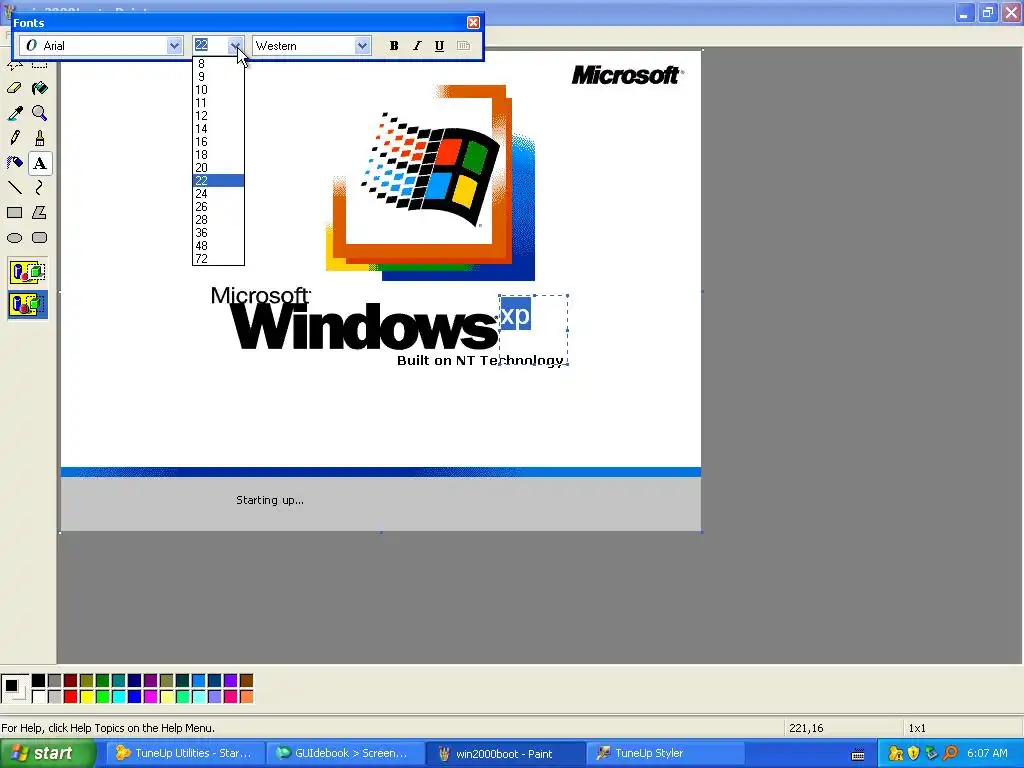Image resolution: width=1024 pixels, height=768 pixels.
Task: Click the system tray clock 6:07 AM
Action: point(987,754)
